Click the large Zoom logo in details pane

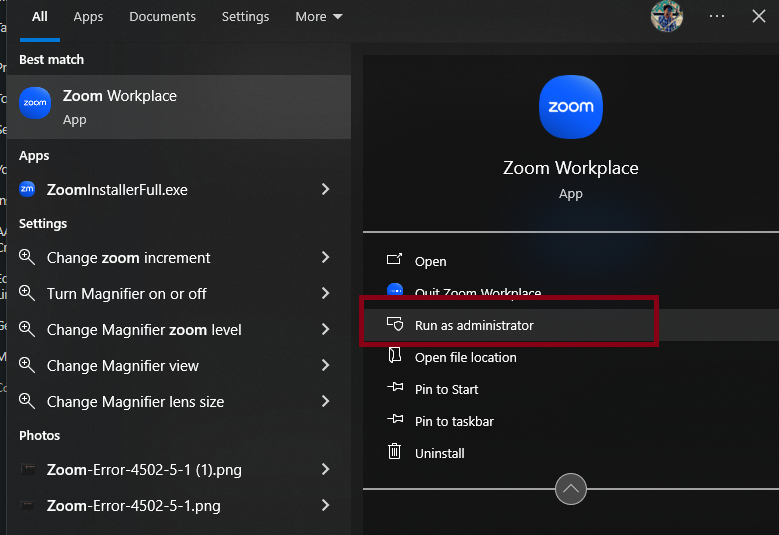tap(570, 107)
